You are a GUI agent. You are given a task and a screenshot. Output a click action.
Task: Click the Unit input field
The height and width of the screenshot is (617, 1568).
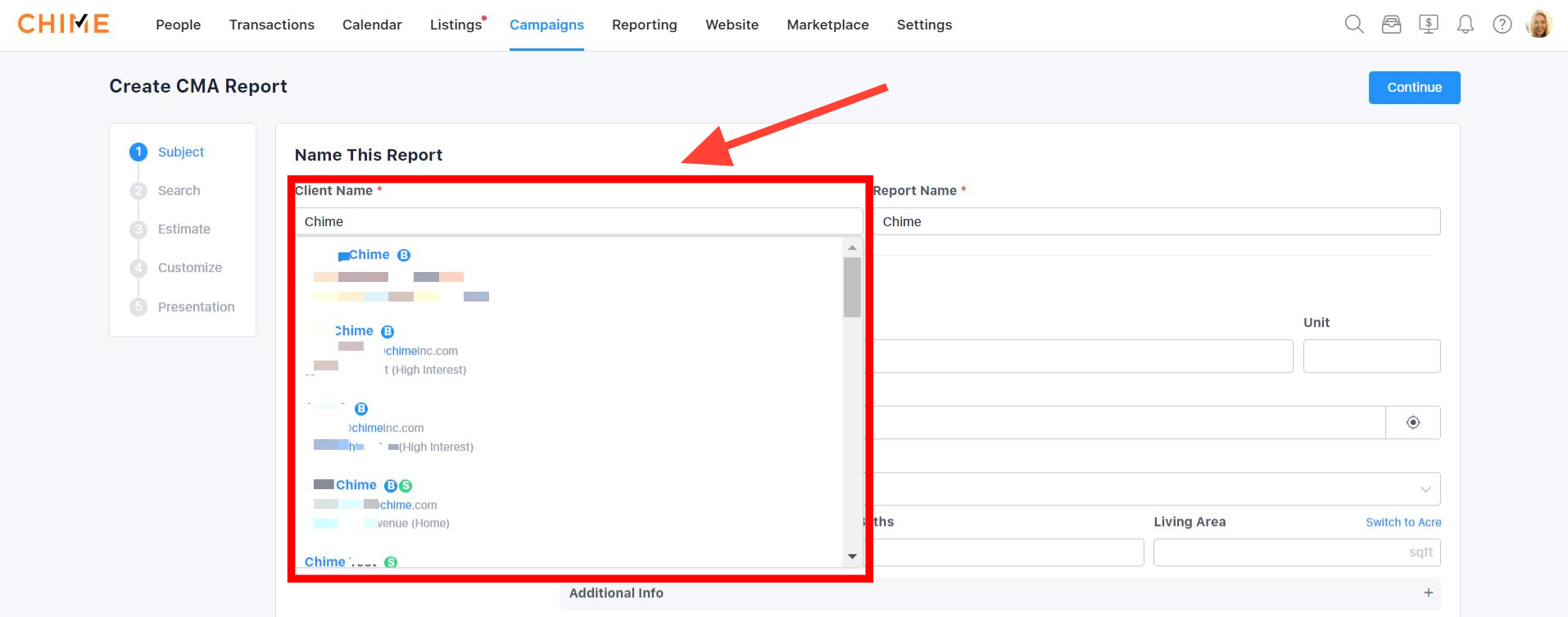click(1371, 356)
